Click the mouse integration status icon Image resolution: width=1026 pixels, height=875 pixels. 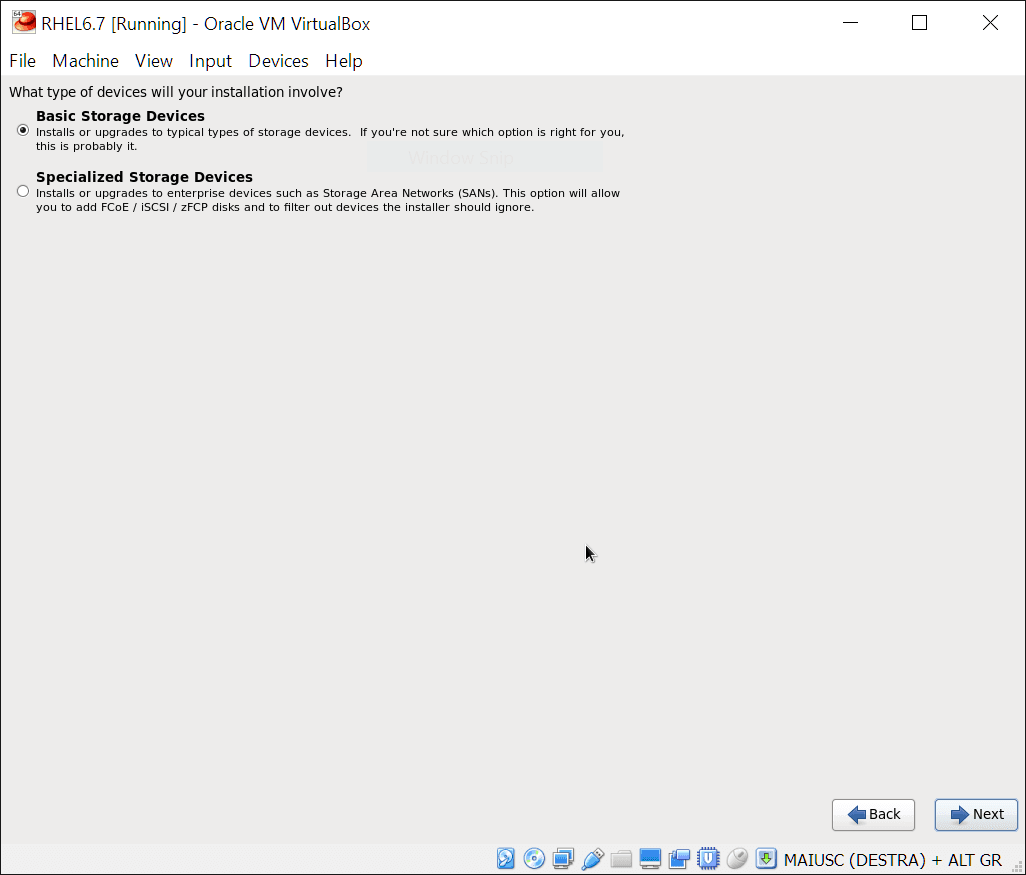pos(737,858)
